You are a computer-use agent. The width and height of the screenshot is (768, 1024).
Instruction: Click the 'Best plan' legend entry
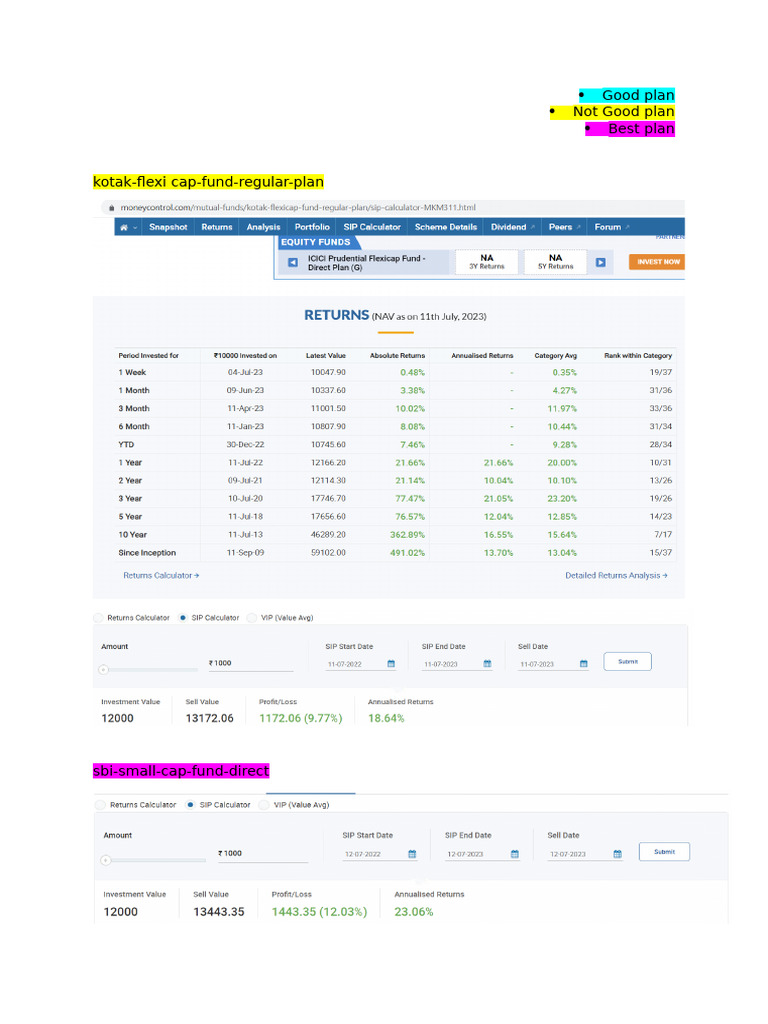tap(641, 129)
